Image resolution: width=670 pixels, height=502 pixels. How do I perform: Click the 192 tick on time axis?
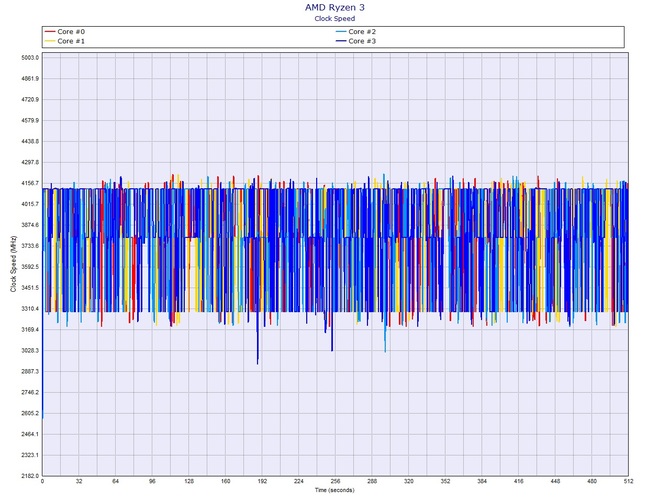coord(262,481)
